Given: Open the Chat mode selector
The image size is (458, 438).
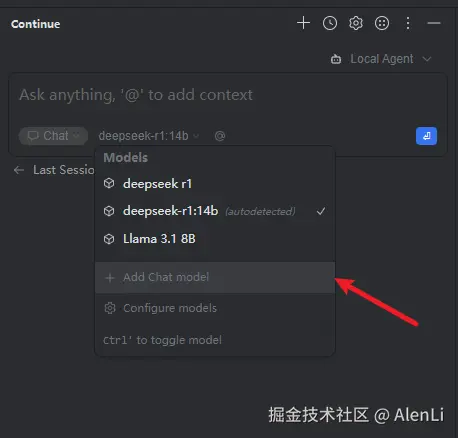Looking at the screenshot, I should [x=53, y=136].
